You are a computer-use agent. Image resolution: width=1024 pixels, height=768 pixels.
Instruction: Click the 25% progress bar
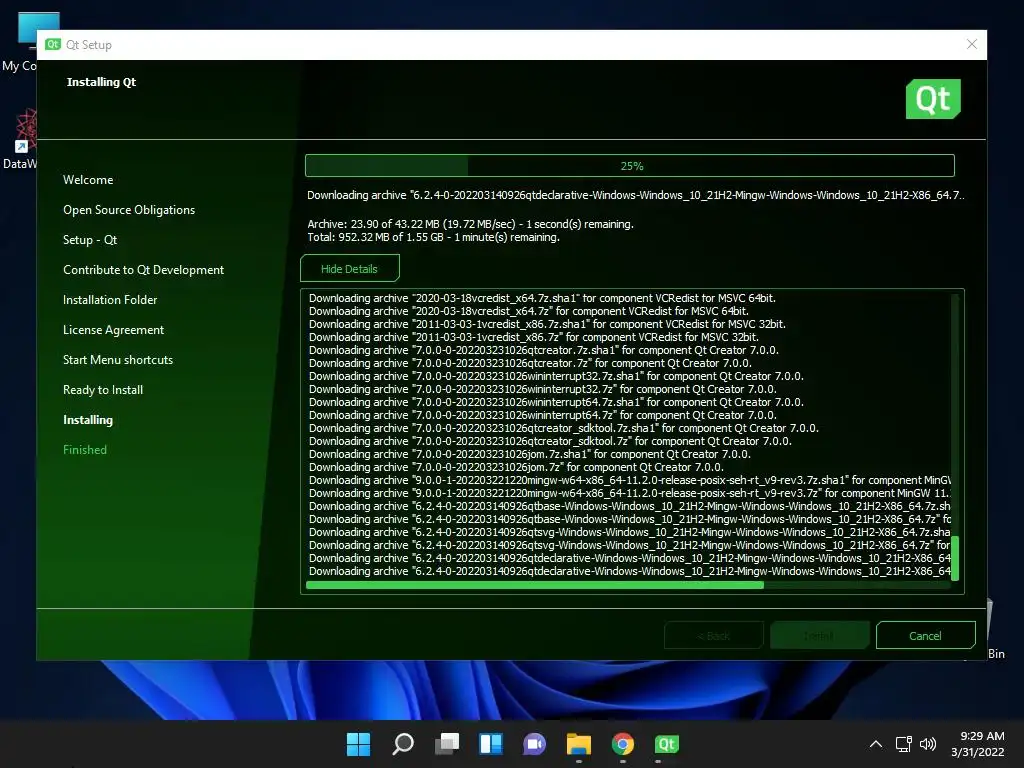pyautogui.click(x=630, y=166)
